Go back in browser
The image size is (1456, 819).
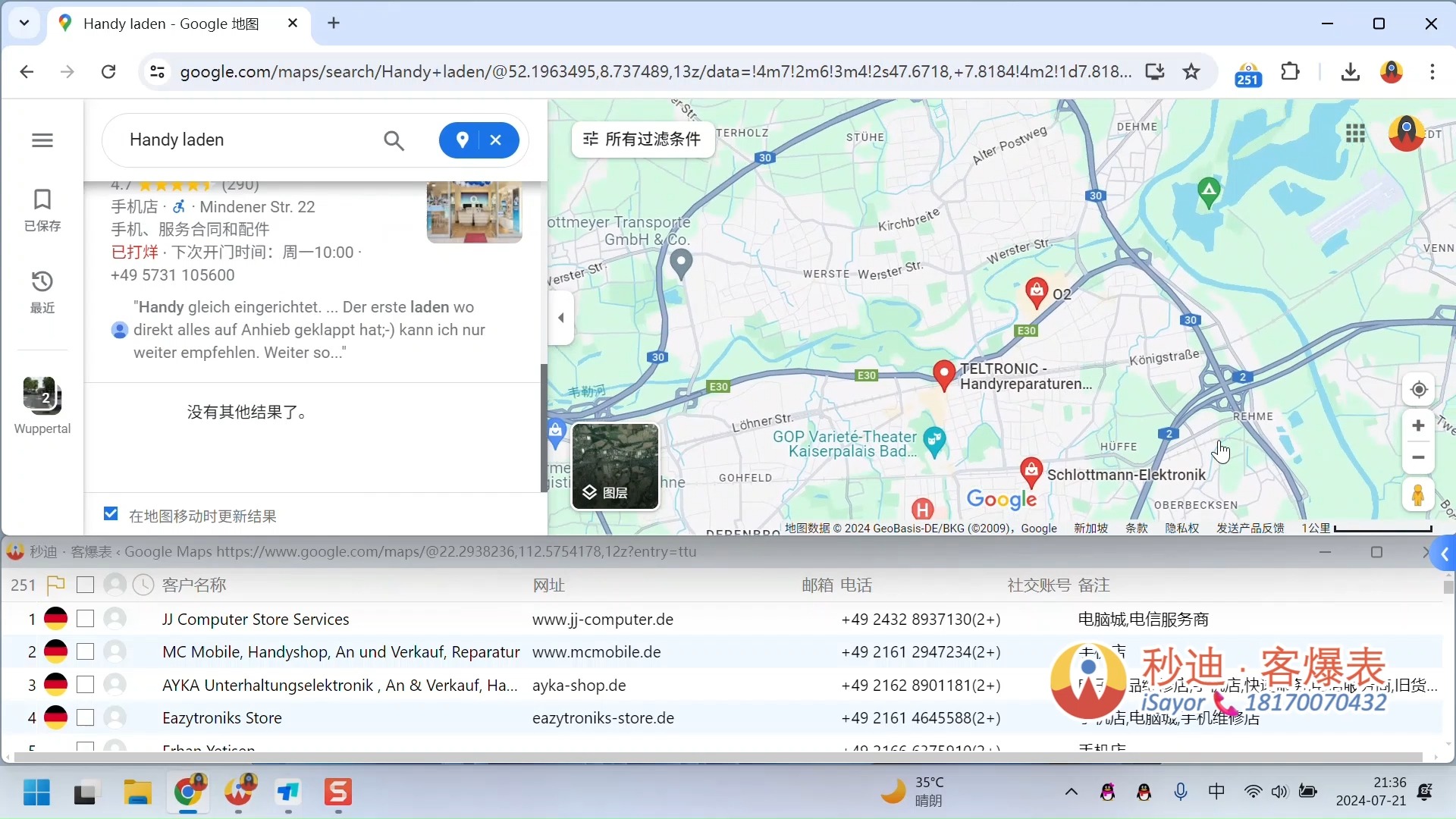(27, 72)
